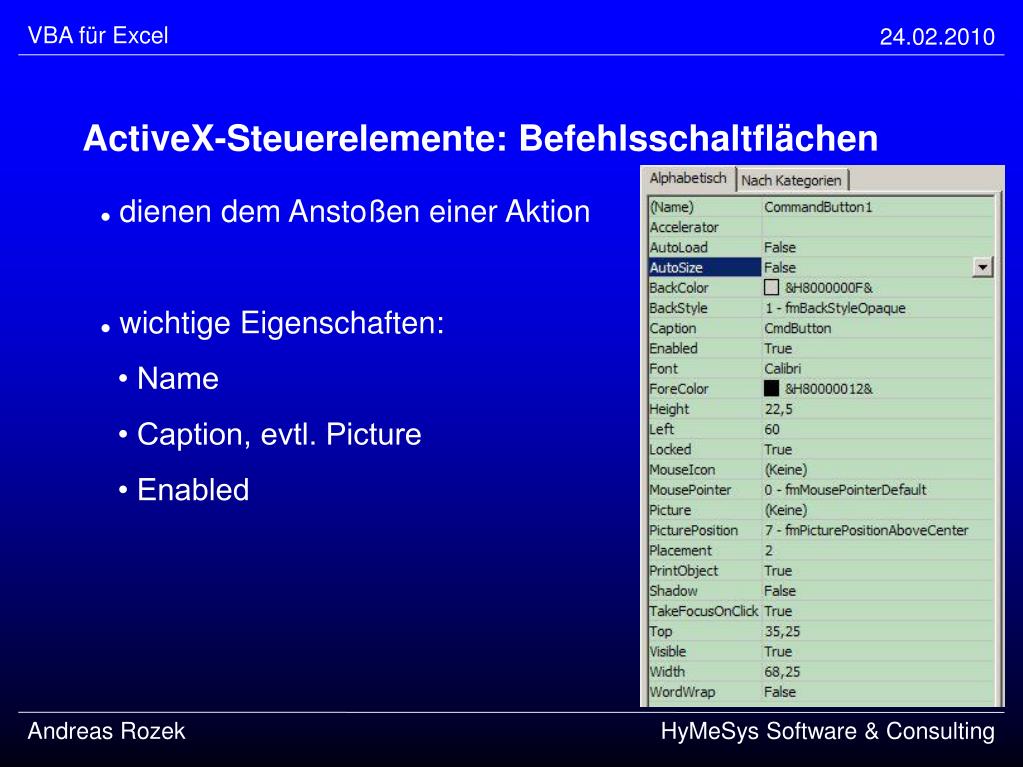Click the black ForeColor swatch
This screenshot has width=1023, height=767.
click(x=771, y=389)
